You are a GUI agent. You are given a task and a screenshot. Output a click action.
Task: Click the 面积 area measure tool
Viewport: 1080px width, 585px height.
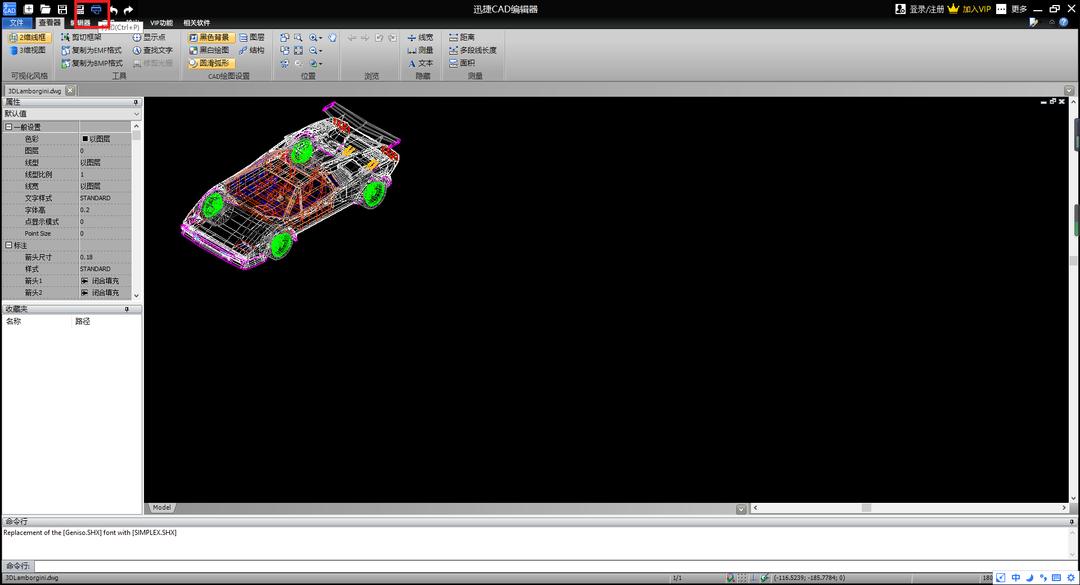pyautogui.click(x=461, y=63)
